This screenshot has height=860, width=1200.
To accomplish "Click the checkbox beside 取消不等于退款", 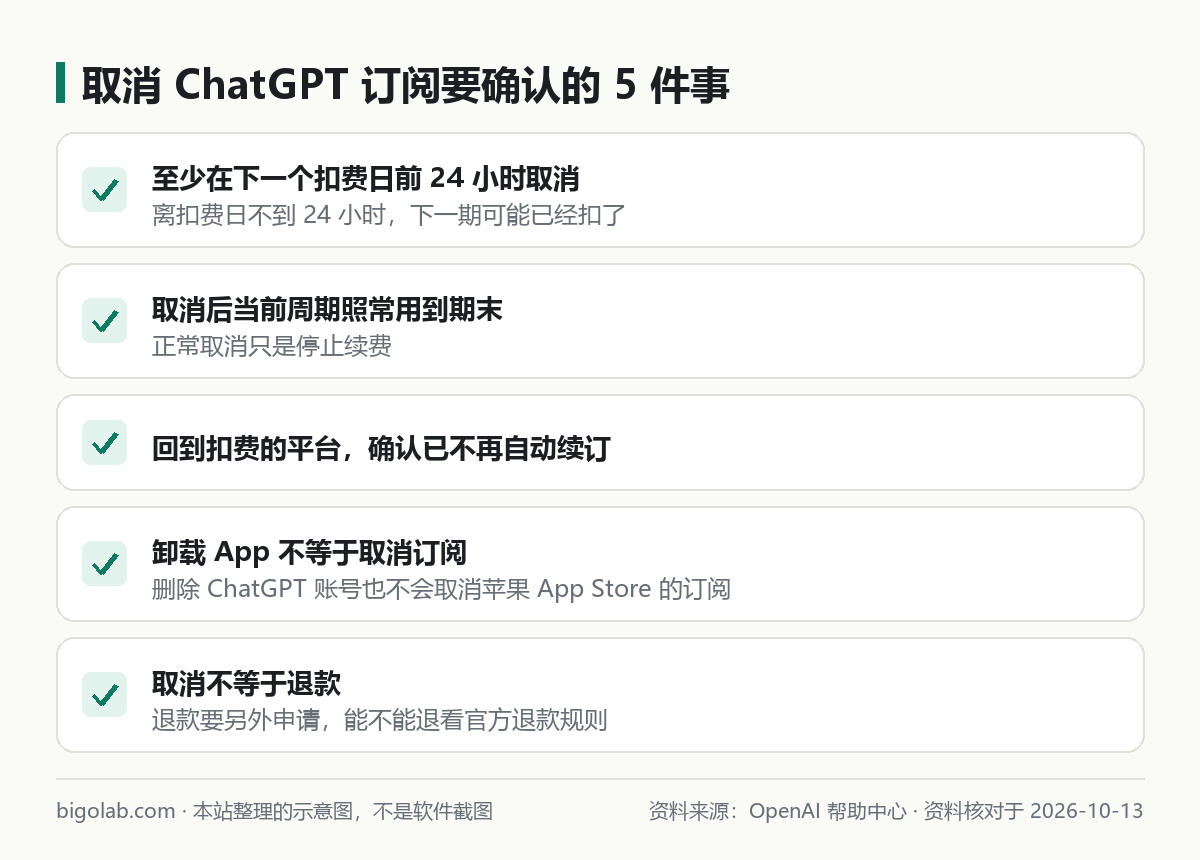I will coord(104,695).
